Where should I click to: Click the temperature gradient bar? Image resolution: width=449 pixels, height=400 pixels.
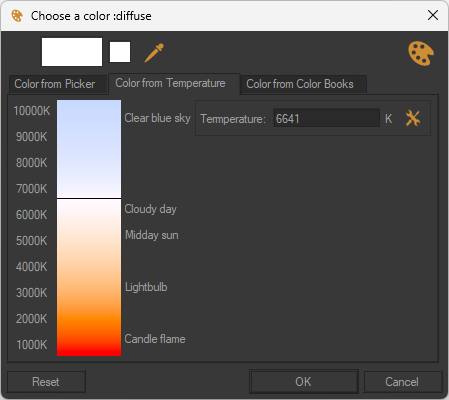click(89, 228)
